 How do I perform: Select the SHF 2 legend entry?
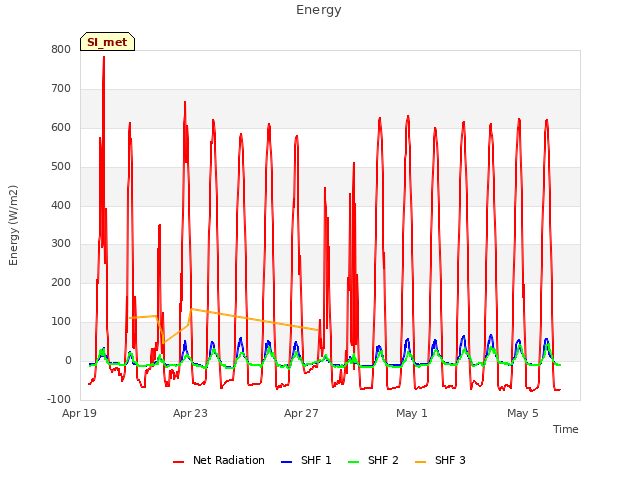tap(373, 460)
